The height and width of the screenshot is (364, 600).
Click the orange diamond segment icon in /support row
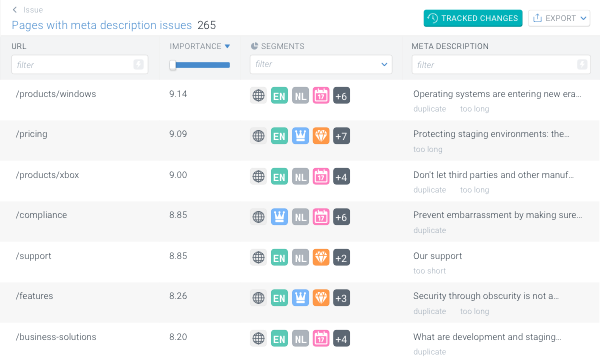tap(321, 258)
